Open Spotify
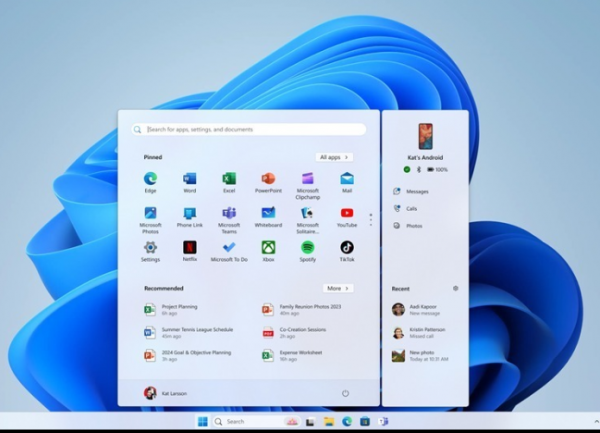The image size is (600, 433). point(308,251)
